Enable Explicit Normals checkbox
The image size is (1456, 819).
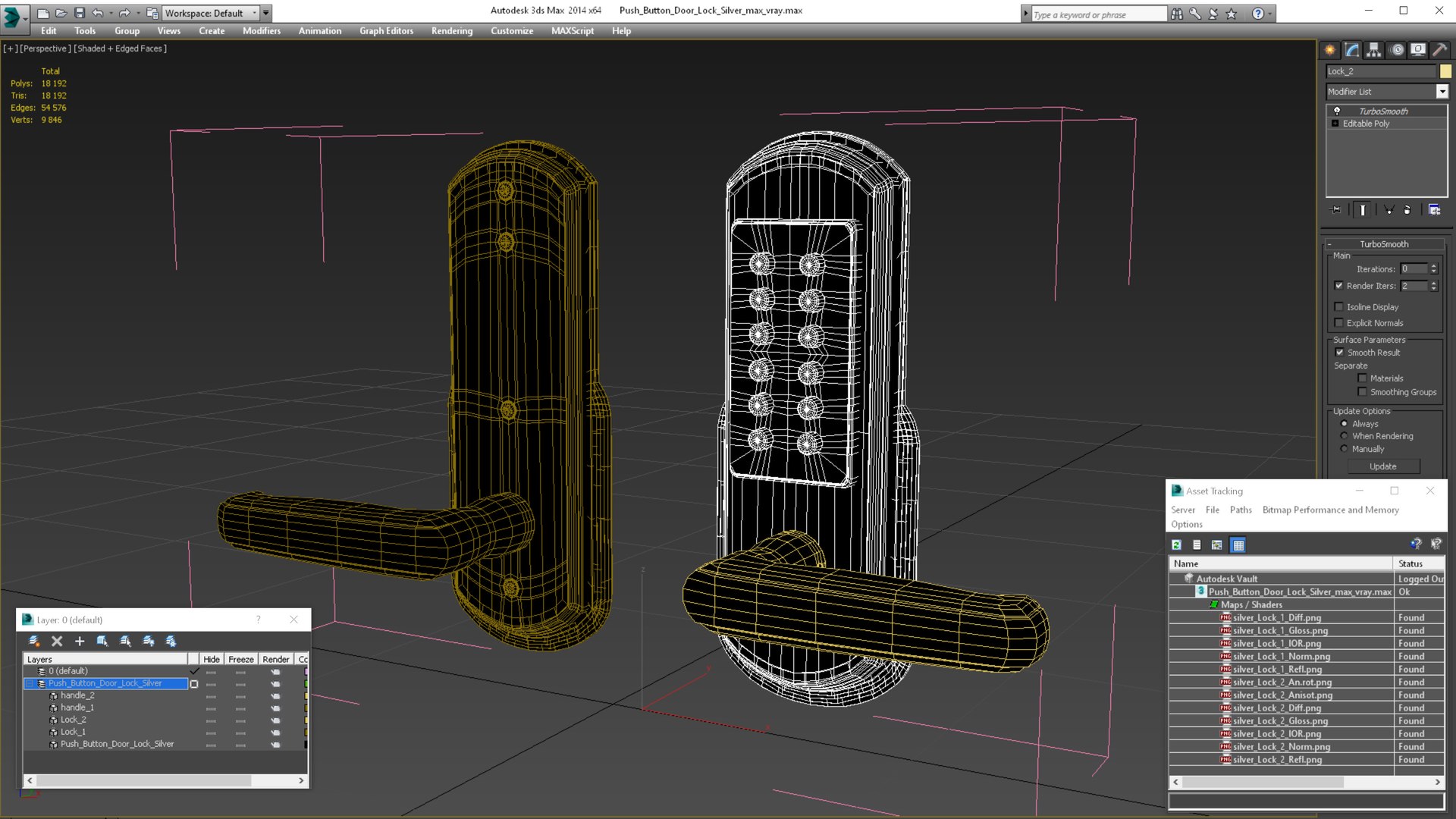tap(1339, 323)
